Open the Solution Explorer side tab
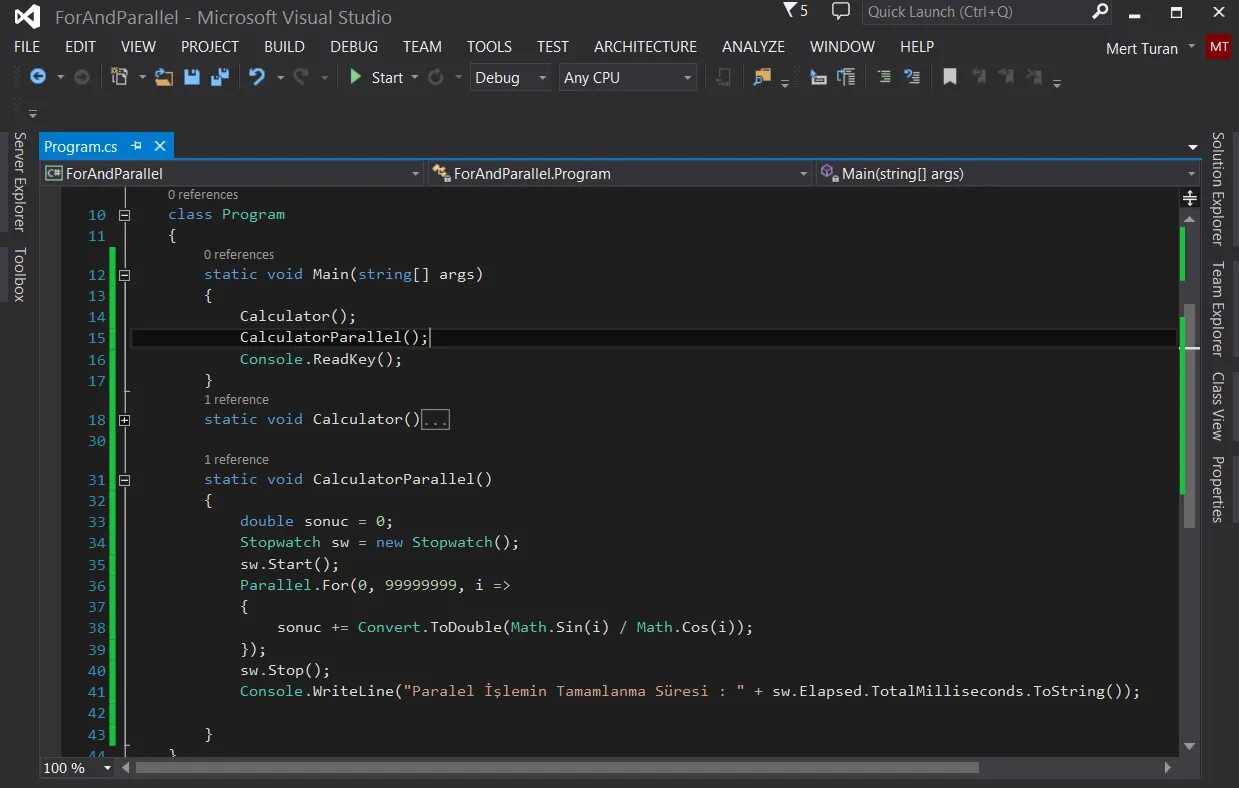Screen dimensions: 1239x788 pyautogui.click(x=1217, y=188)
